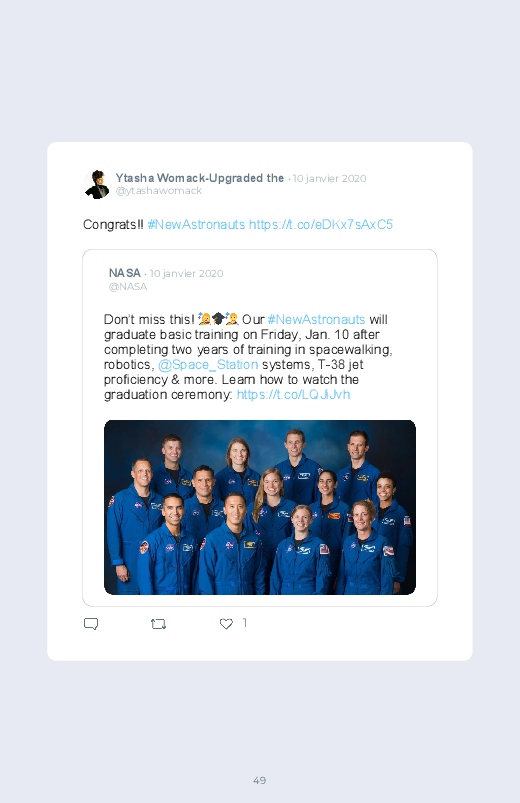Click the like count number
520x803 pixels.
(244, 623)
